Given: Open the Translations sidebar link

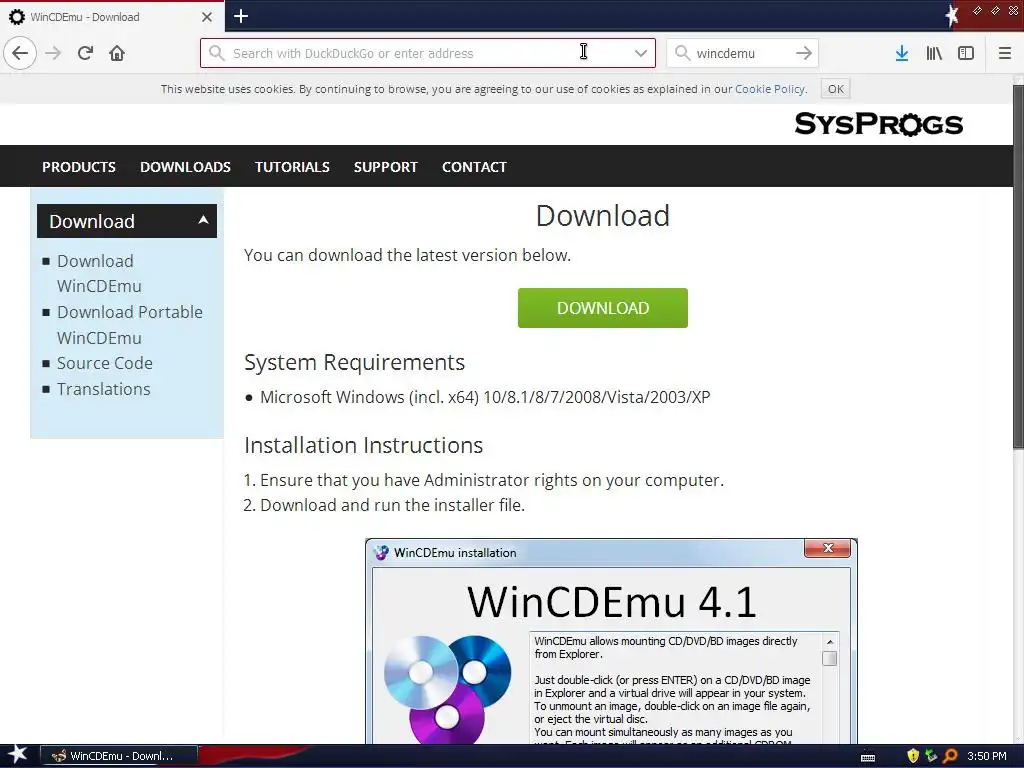Looking at the screenshot, I should pos(103,389).
